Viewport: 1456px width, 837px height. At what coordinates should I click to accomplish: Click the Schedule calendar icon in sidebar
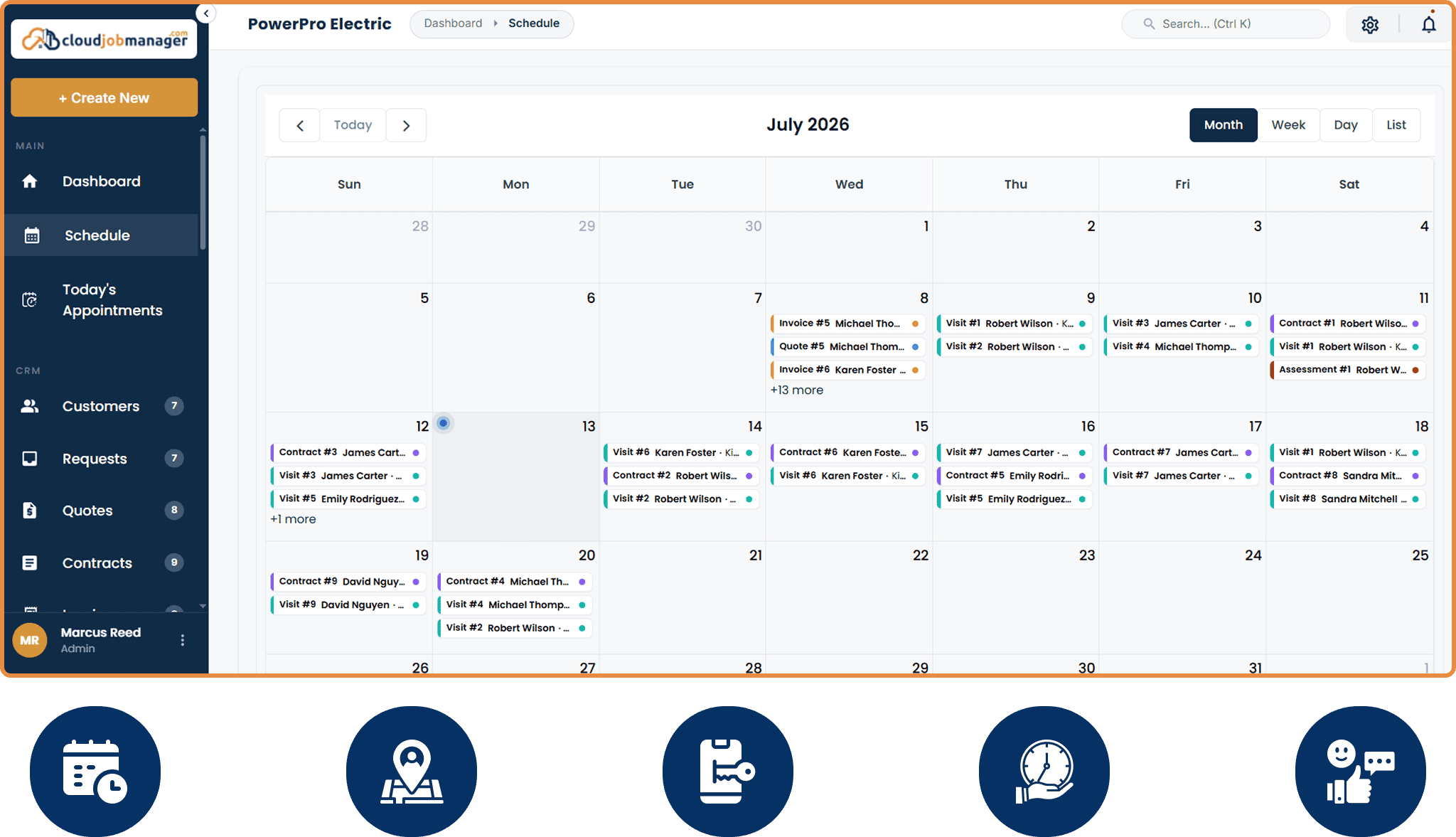(x=32, y=235)
